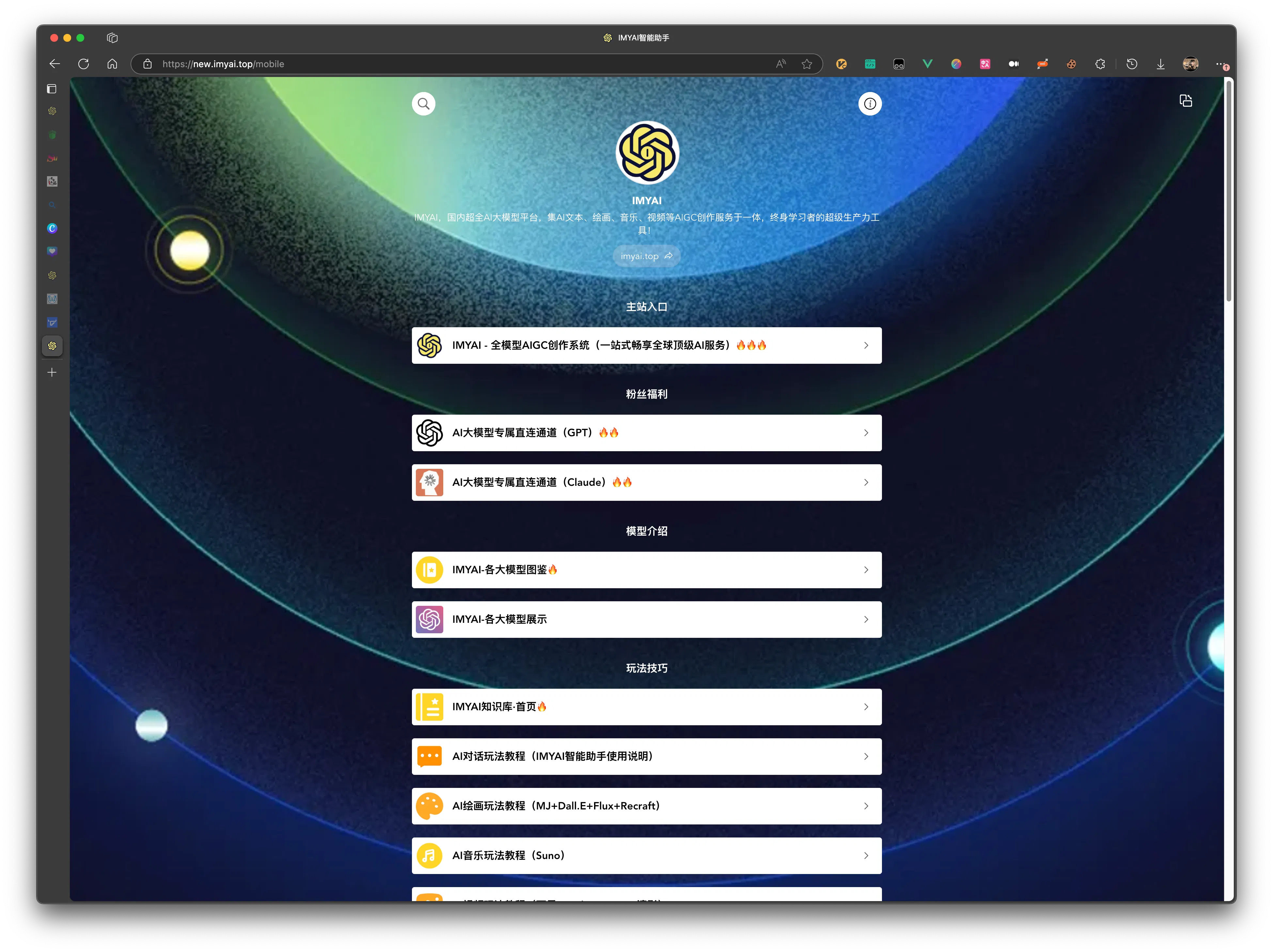Click the 粉丝福利 section heading

click(x=646, y=395)
